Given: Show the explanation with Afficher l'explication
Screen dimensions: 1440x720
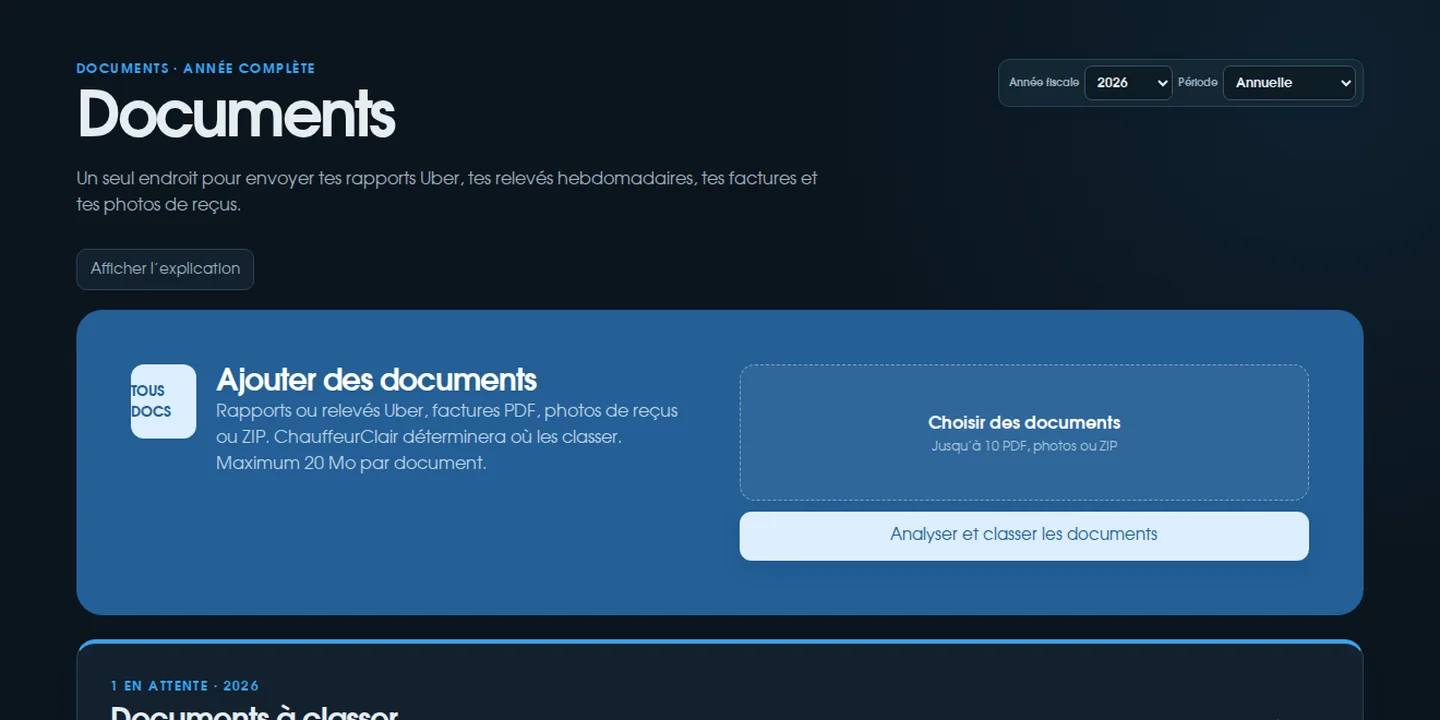Looking at the screenshot, I should click(x=165, y=269).
